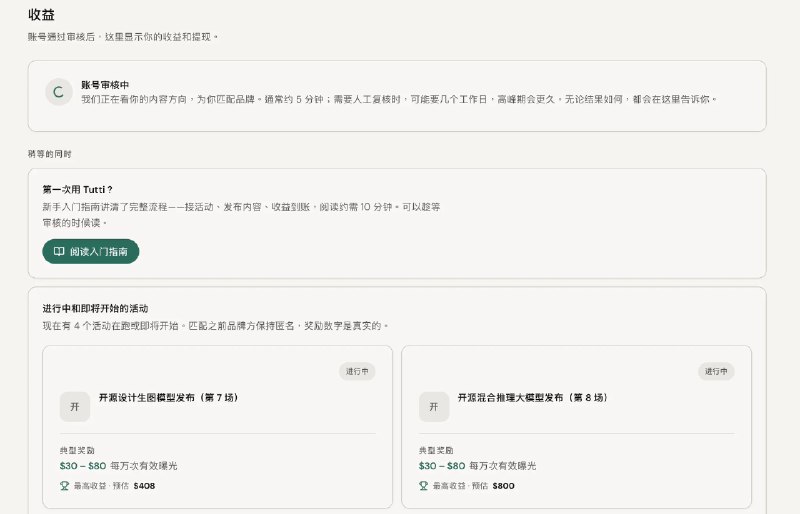The image size is (800, 514).
Task: Click the C avatar icon beside 账号审核中
Action: pos(59,92)
